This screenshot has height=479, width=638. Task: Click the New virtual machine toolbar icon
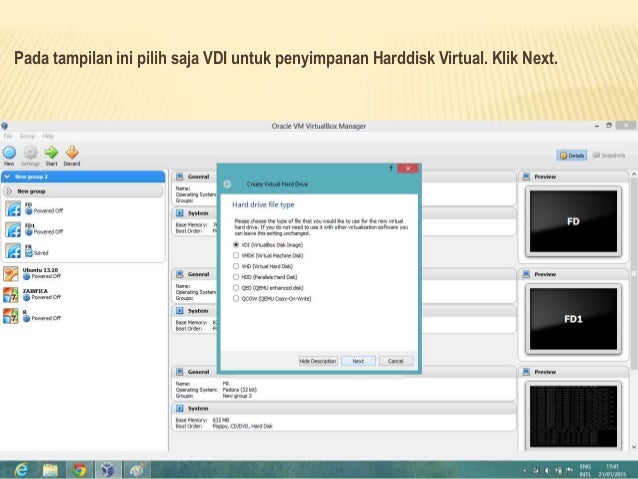[9, 155]
